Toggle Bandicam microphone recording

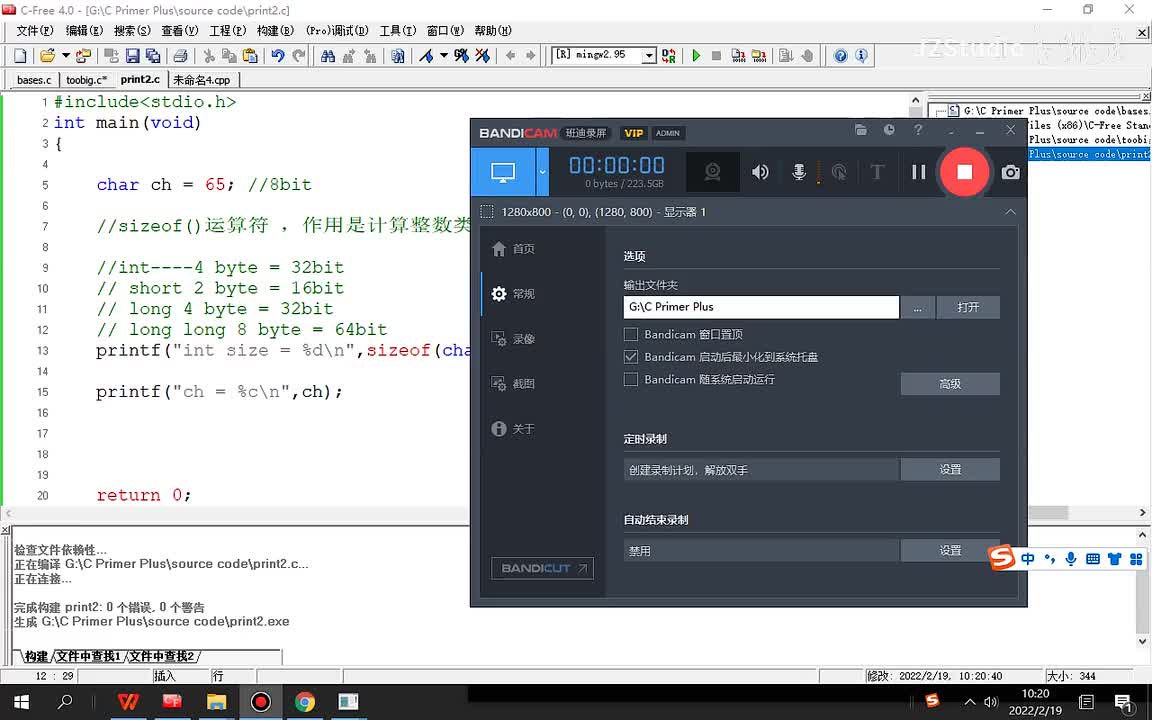coord(799,172)
